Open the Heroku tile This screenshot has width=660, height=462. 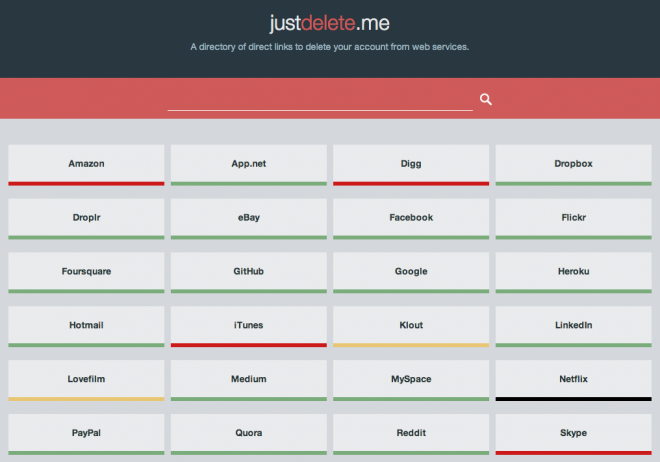[x=573, y=272]
